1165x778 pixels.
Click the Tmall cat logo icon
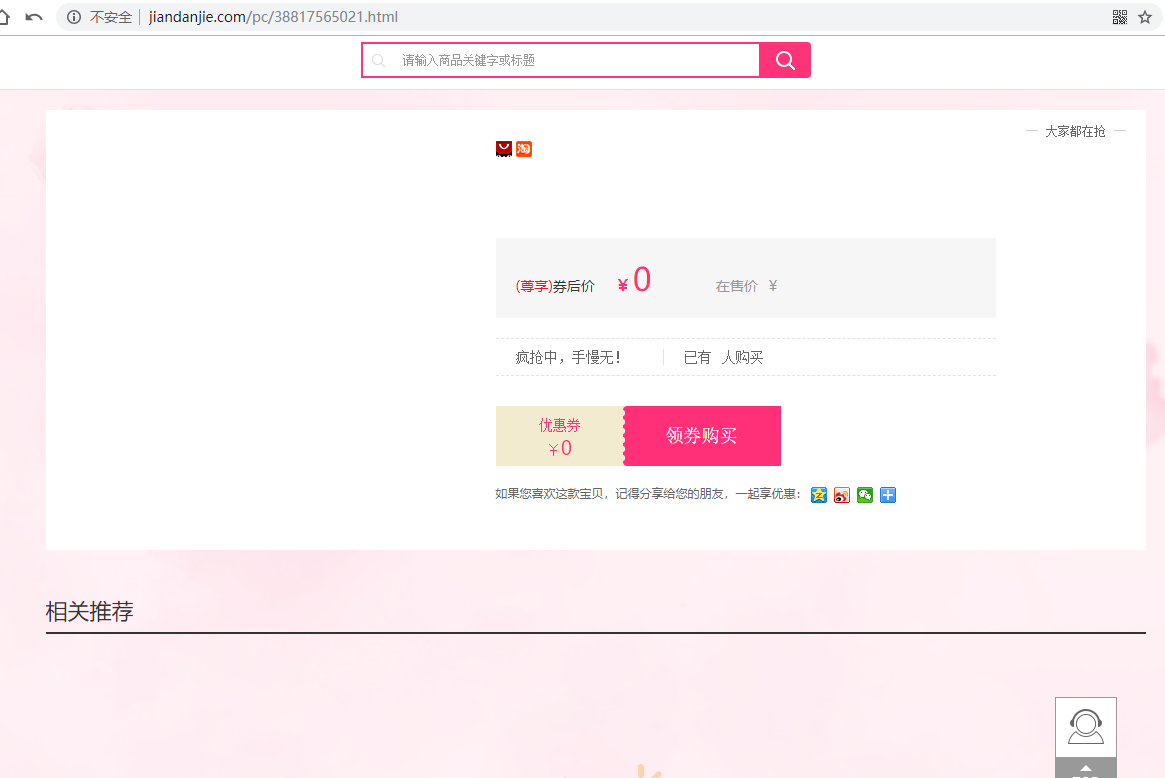pos(504,149)
